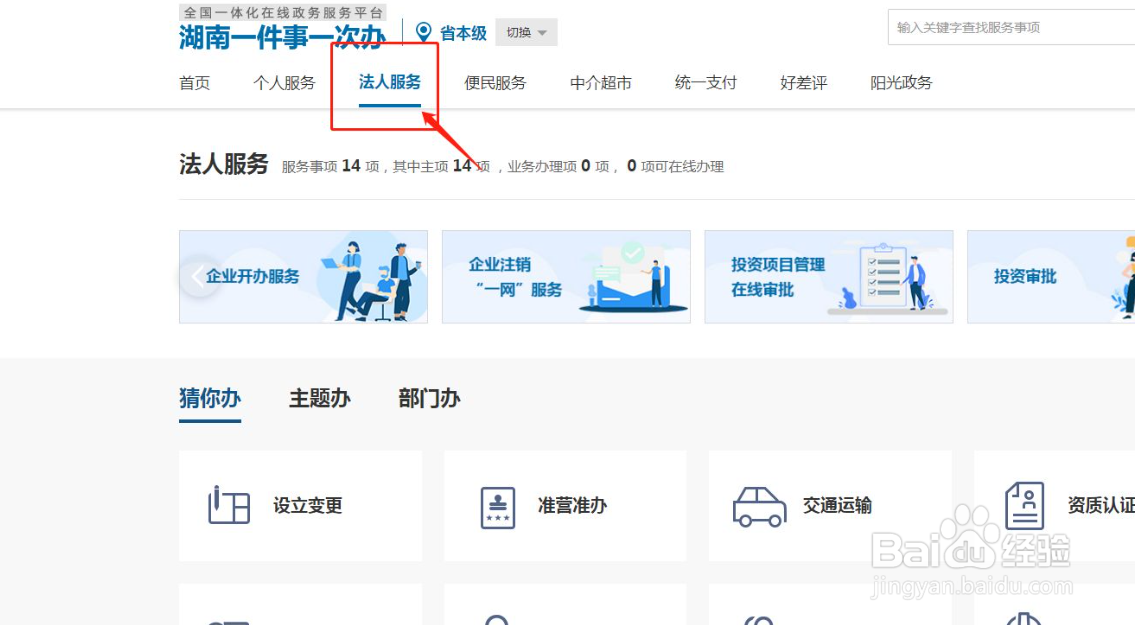
Task: Click the 省本级 region text
Action: tap(463, 33)
